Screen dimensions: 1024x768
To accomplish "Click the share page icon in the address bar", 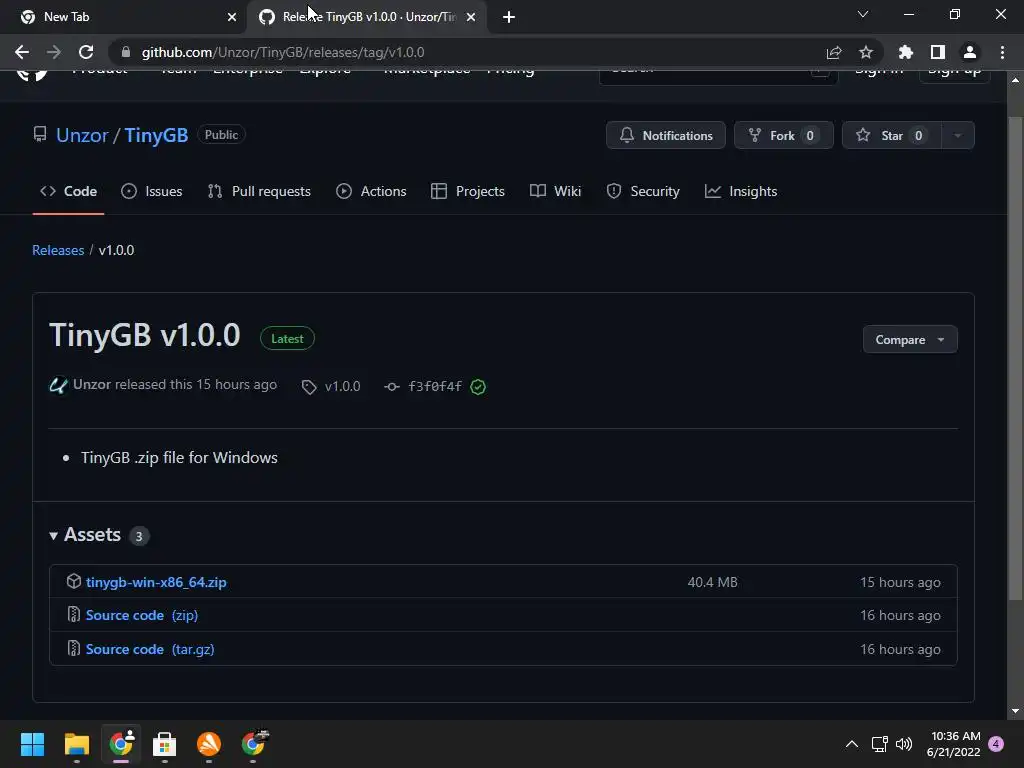I will coord(833,52).
